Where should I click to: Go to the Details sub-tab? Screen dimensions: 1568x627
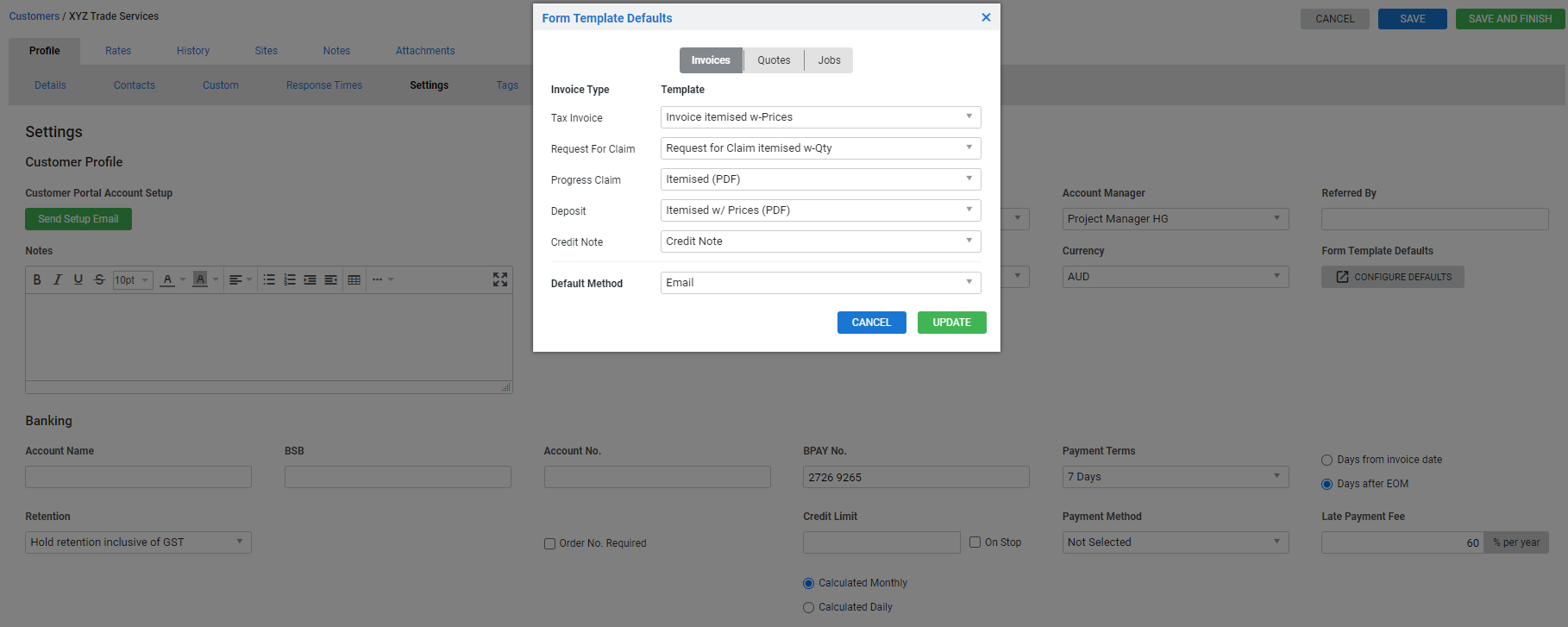(50, 85)
